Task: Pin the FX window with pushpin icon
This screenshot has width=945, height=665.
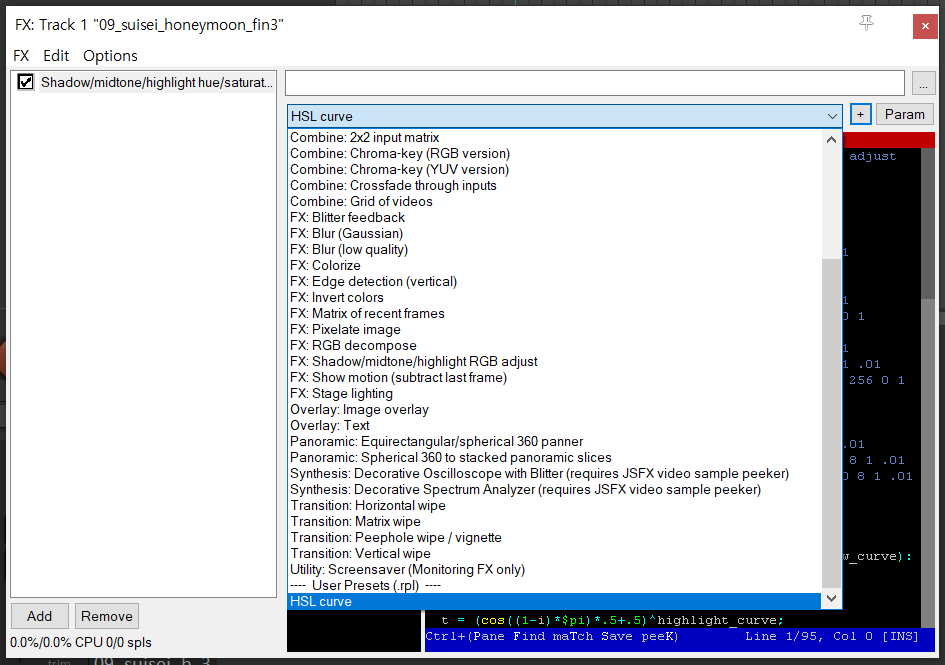Action: click(x=866, y=24)
